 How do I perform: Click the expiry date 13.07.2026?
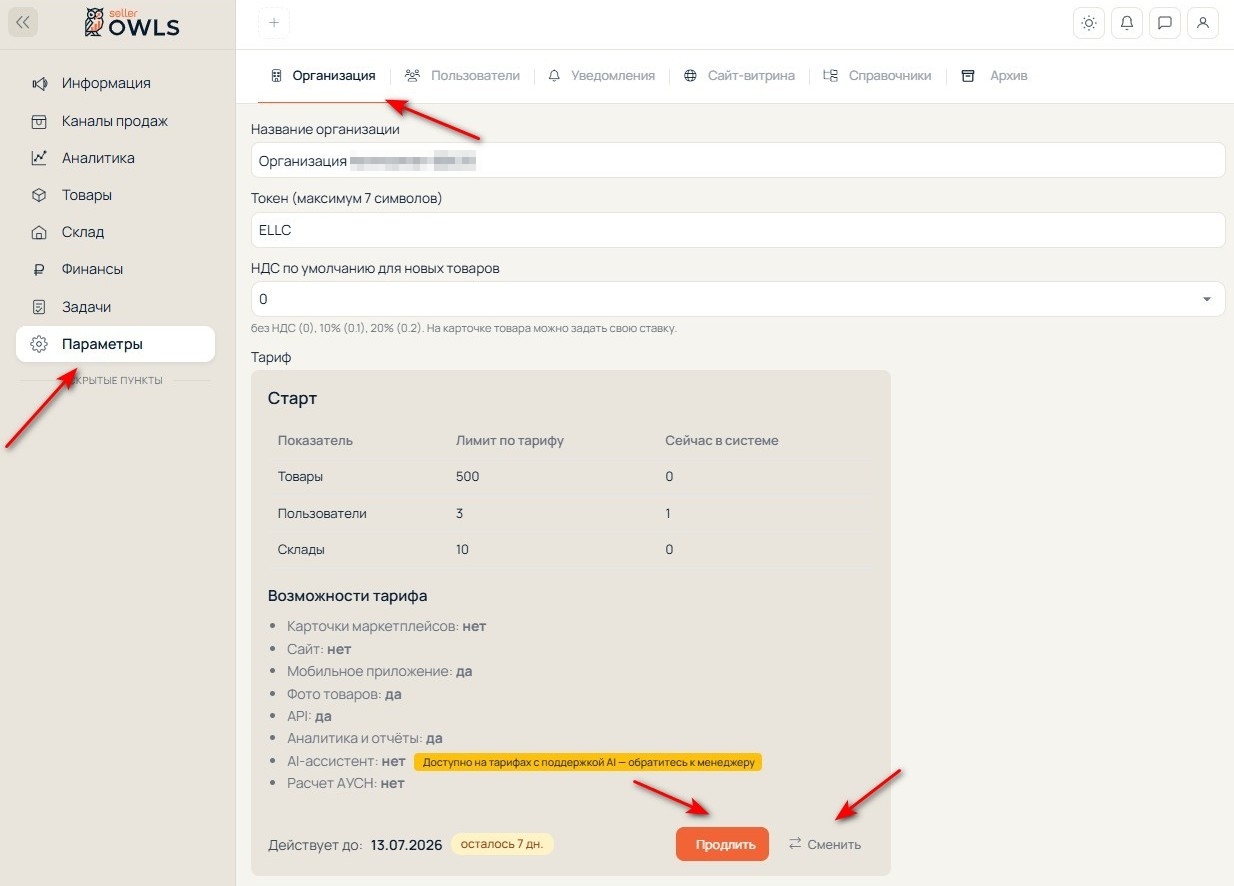click(x=406, y=845)
